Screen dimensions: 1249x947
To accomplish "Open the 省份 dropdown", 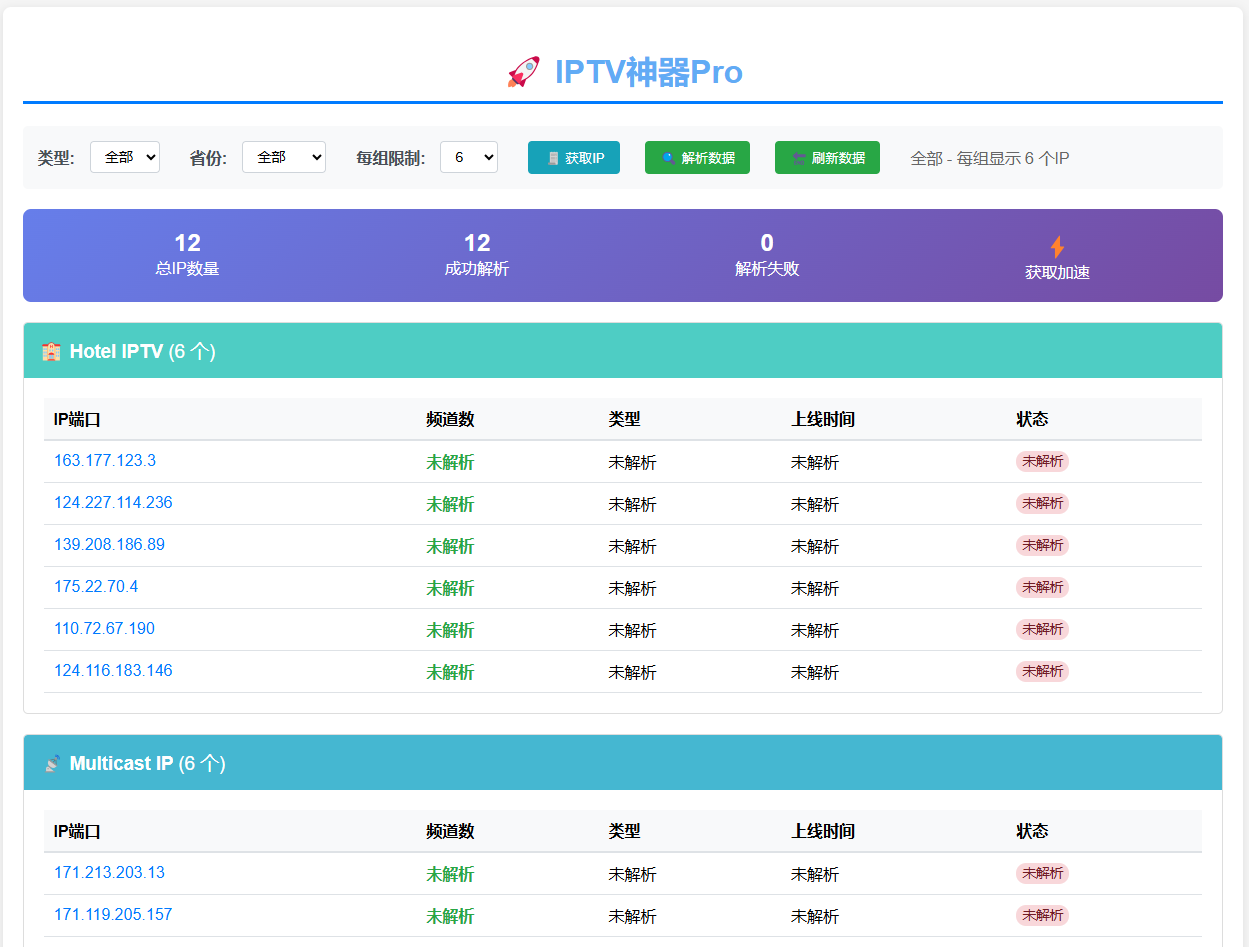I will pos(284,157).
